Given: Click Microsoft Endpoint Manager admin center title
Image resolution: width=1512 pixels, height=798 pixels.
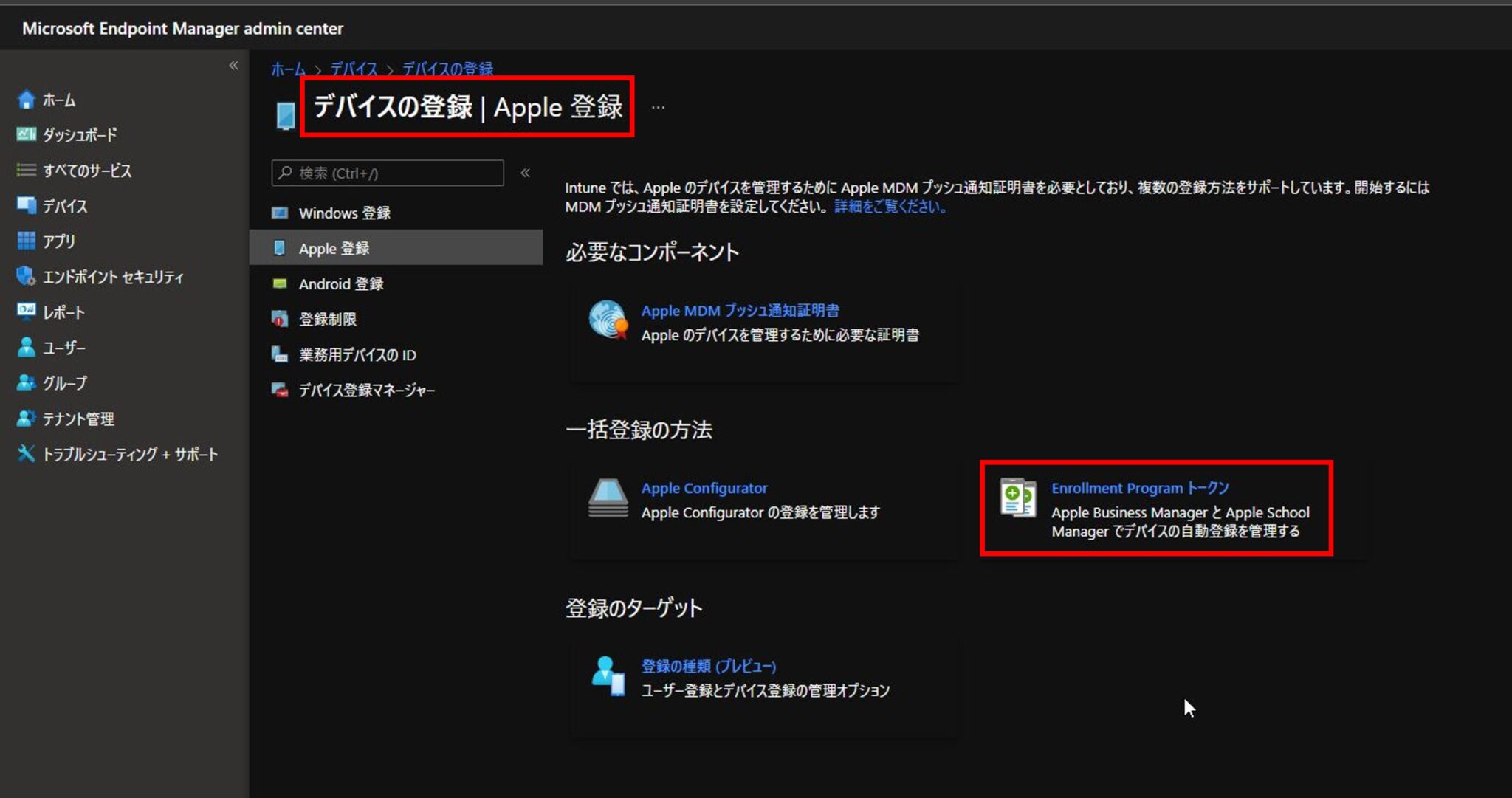Looking at the screenshot, I should 182,28.
